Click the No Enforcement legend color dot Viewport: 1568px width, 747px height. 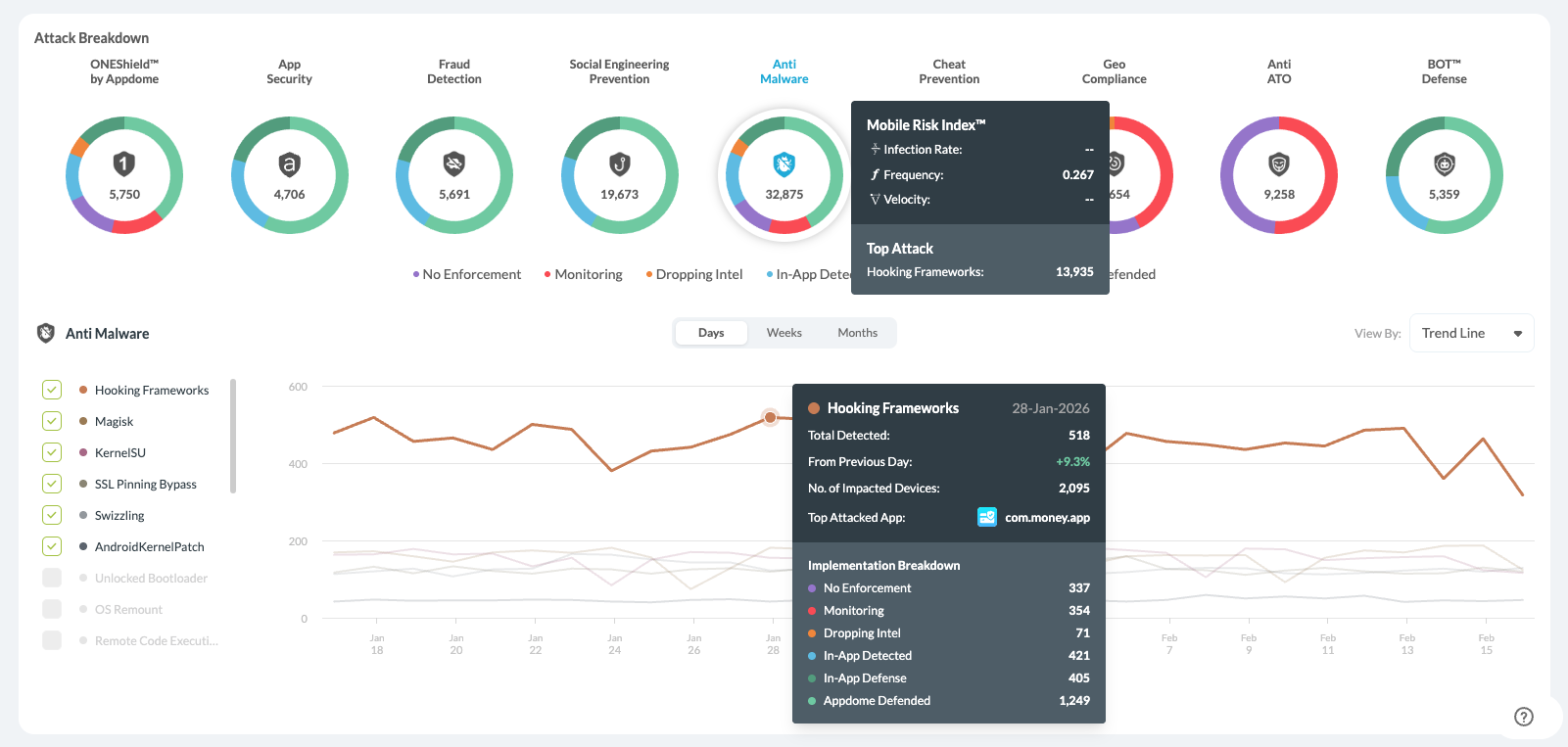point(416,274)
